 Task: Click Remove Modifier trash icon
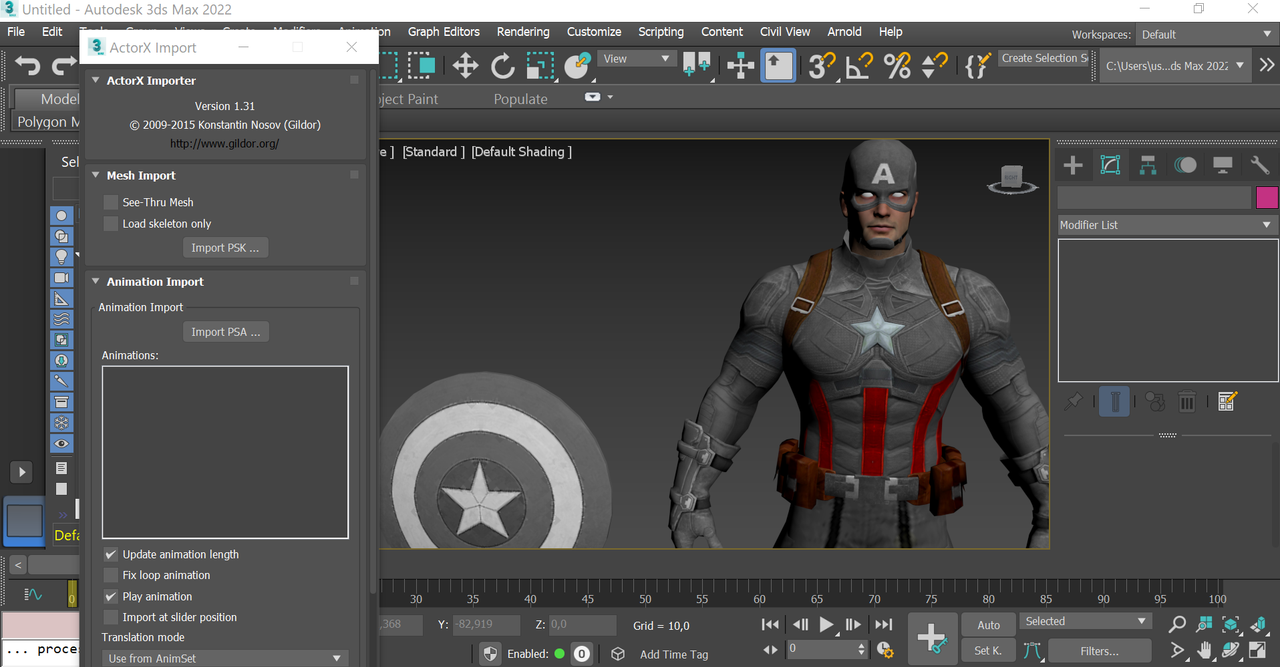1187,402
